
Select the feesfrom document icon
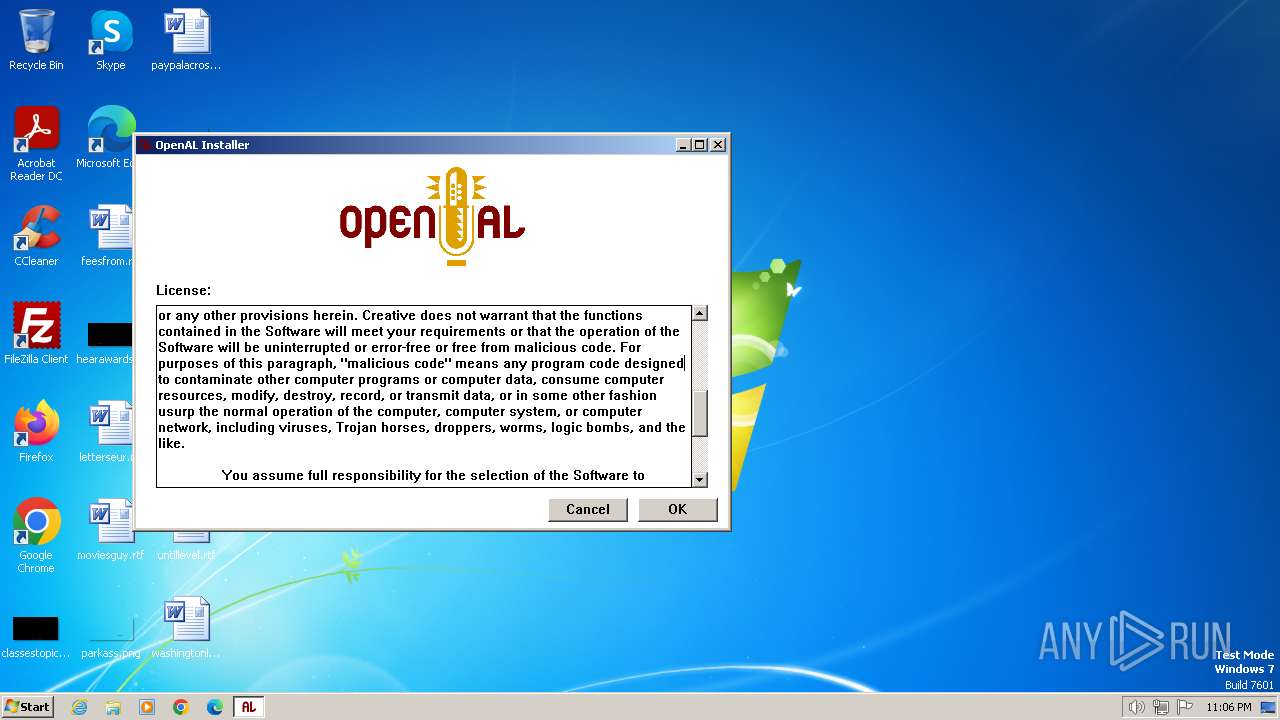click(109, 236)
